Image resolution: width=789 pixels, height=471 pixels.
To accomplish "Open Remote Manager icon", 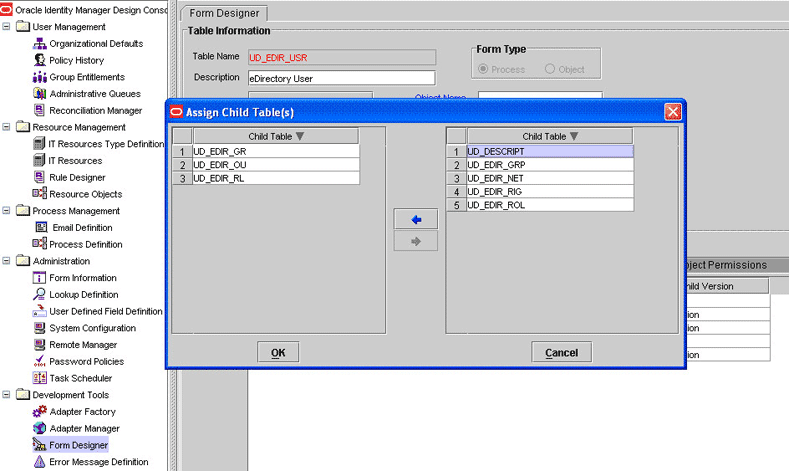I will pos(39,345).
